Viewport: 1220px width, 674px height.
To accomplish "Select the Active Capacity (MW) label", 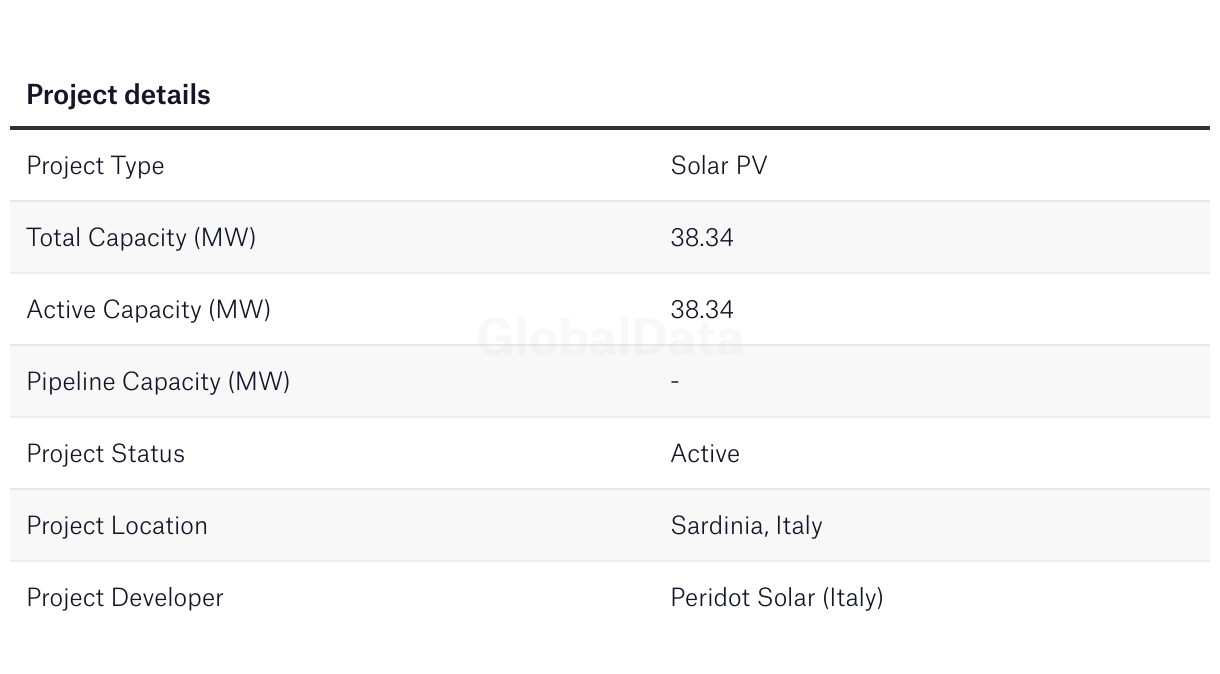I will pos(148,310).
